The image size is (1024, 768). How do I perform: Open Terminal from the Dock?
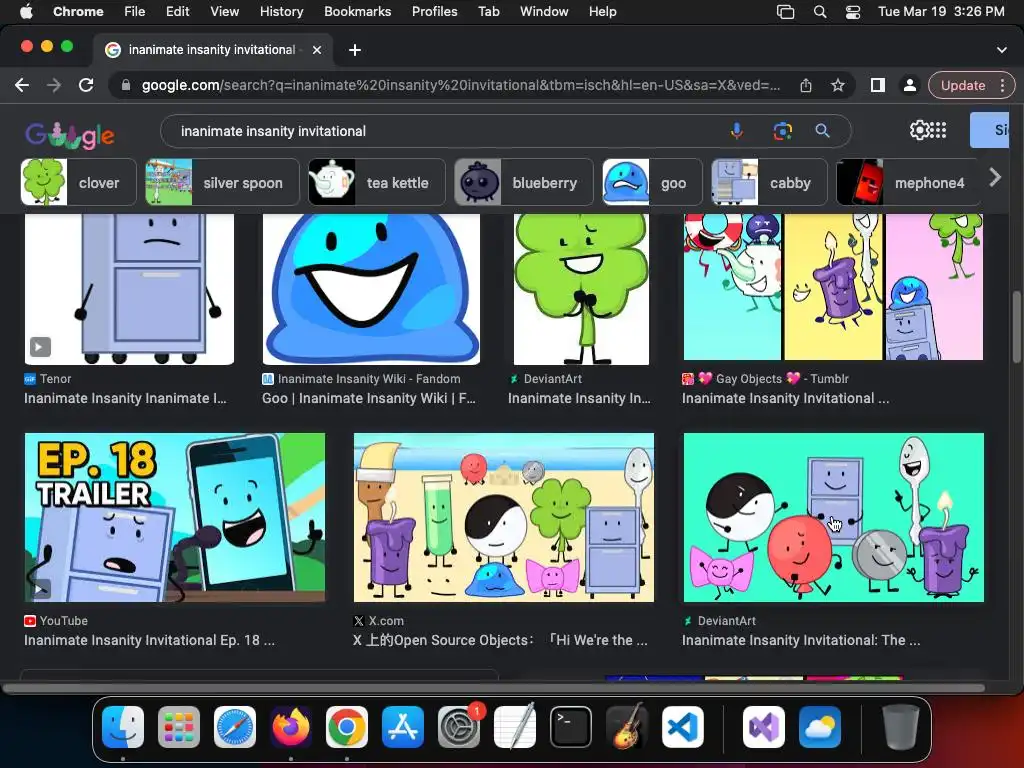coord(571,727)
